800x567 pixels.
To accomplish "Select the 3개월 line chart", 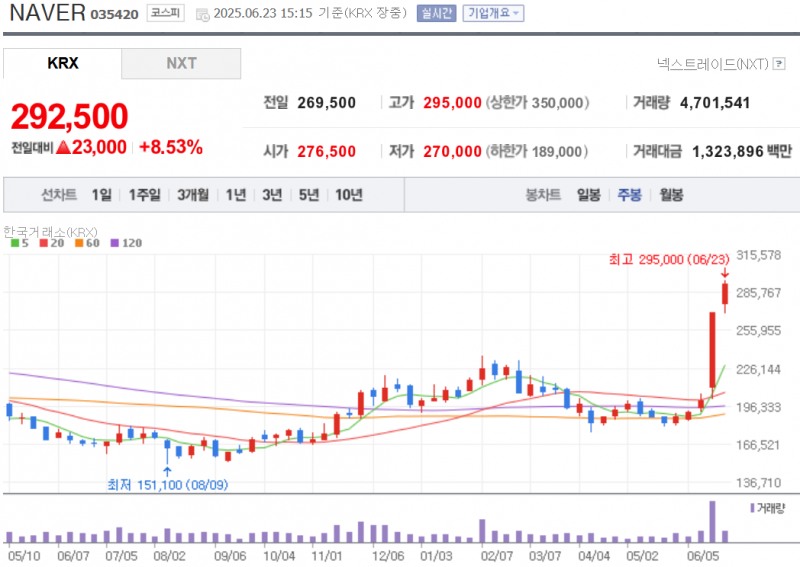I will [x=193, y=194].
